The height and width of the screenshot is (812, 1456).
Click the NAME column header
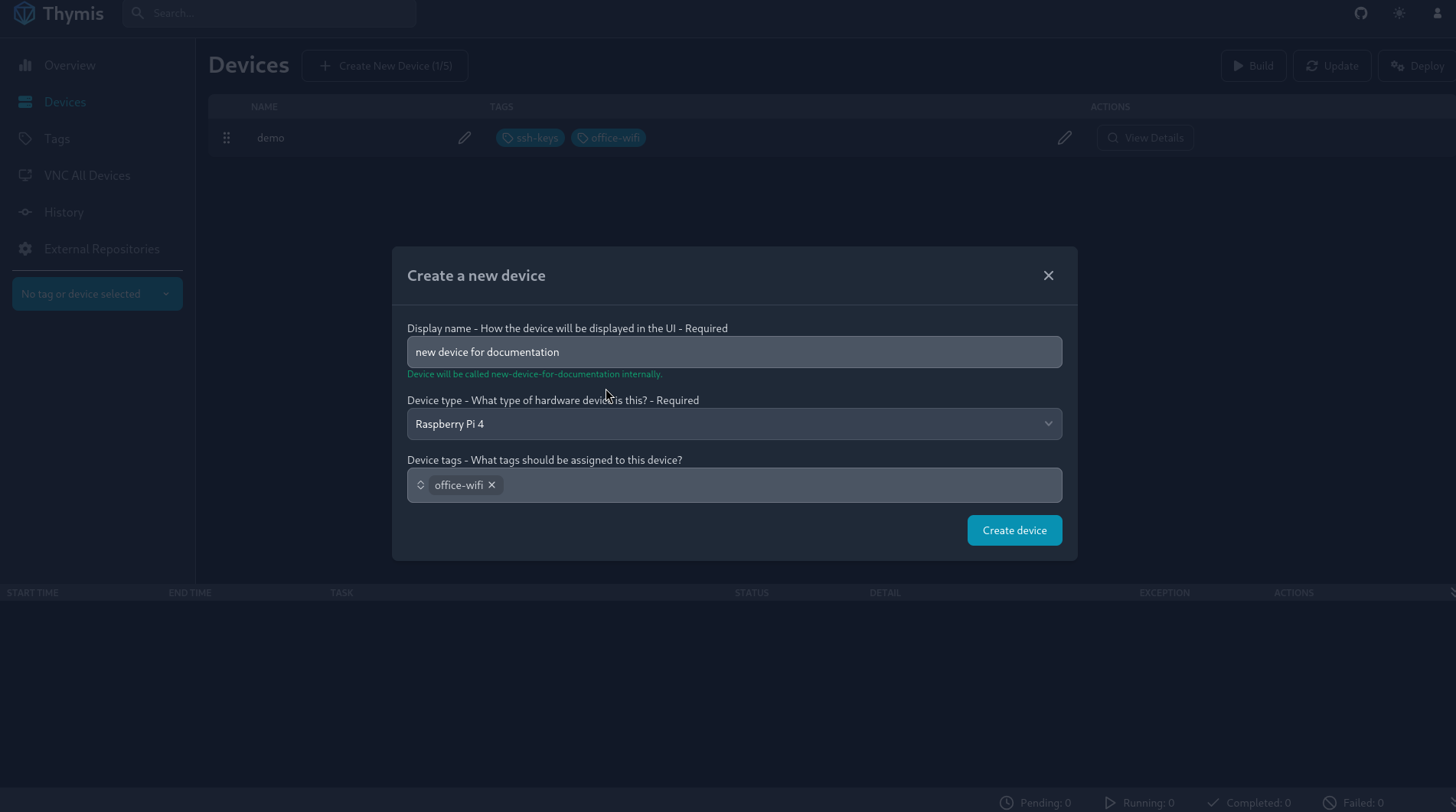click(x=264, y=106)
